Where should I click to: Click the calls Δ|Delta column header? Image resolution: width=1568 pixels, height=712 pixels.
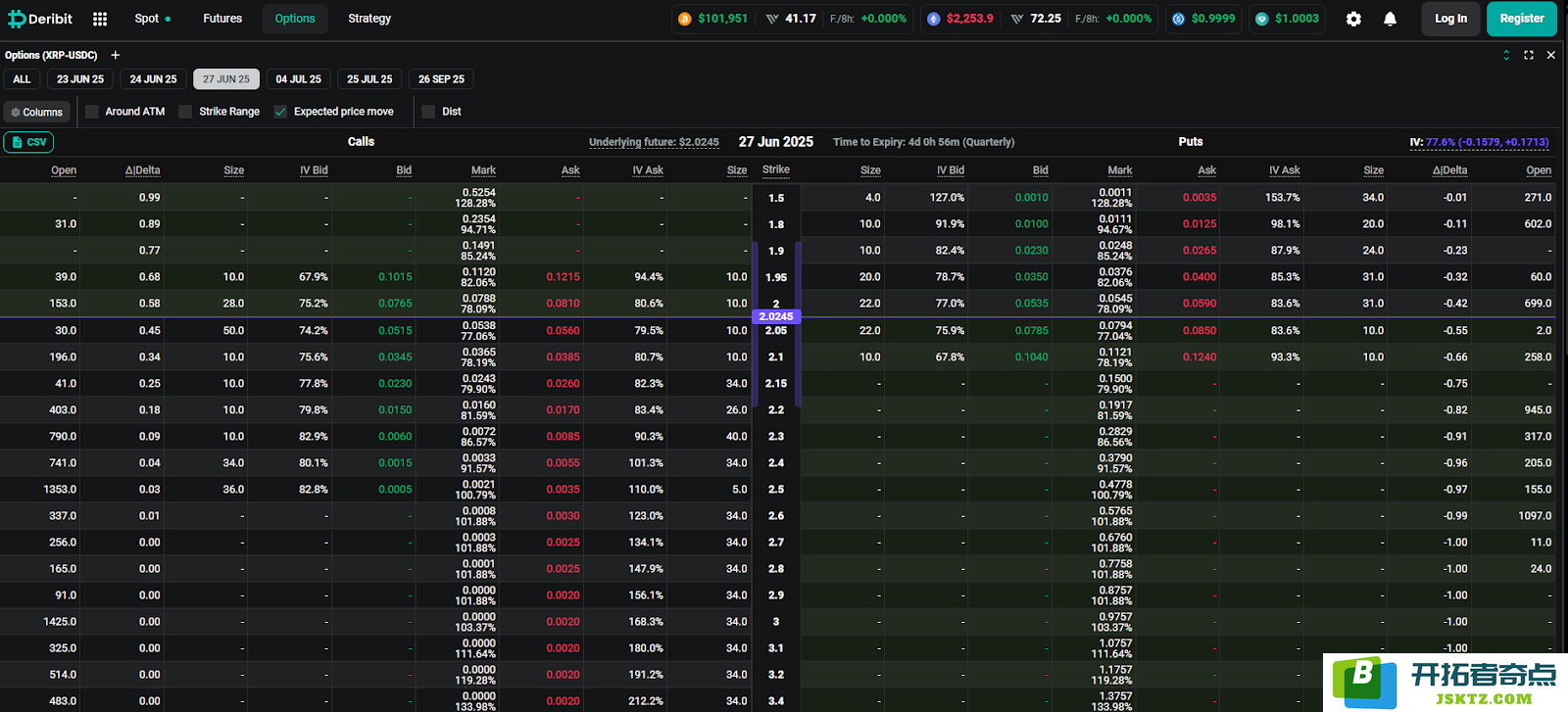click(x=143, y=170)
